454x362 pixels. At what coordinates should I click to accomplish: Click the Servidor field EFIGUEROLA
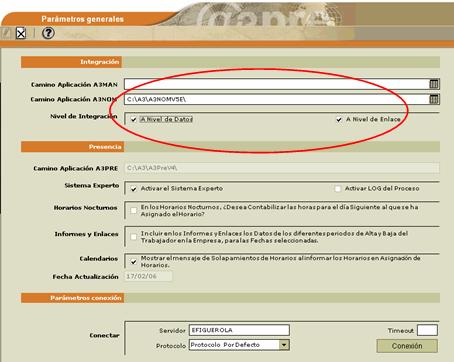click(239, 330)
